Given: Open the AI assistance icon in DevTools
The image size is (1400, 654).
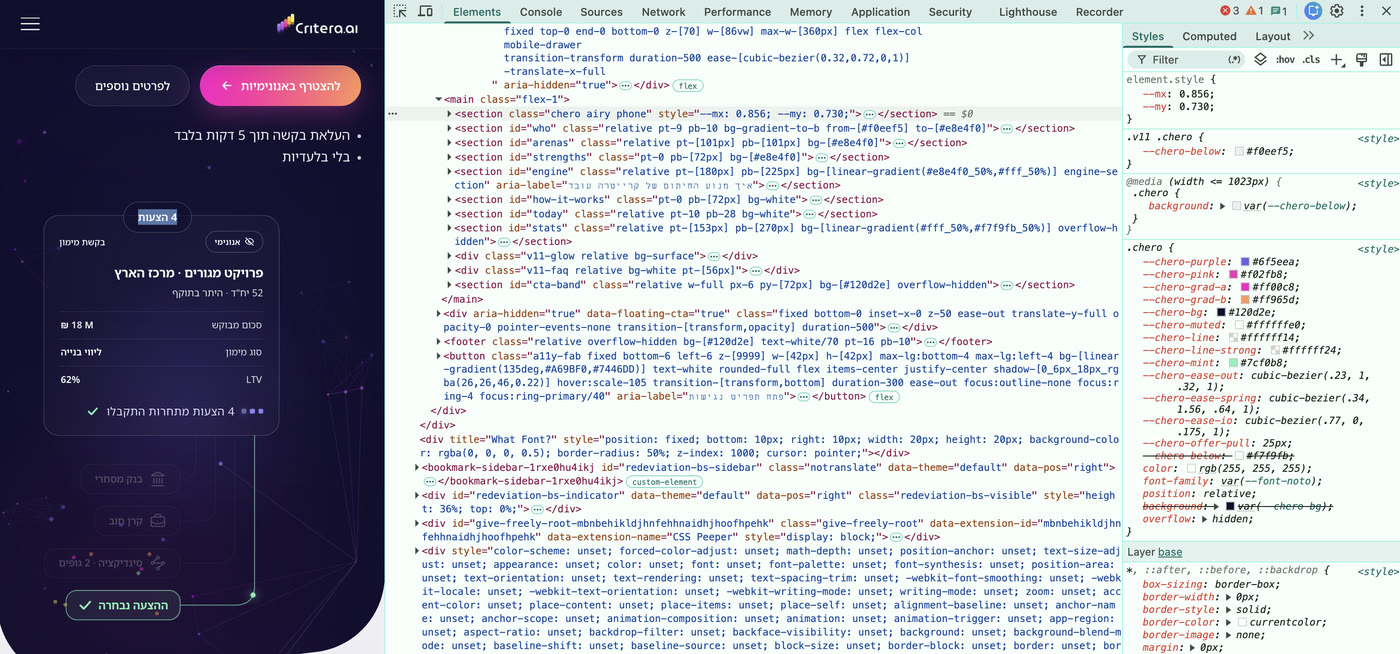Looking at the screenshot, I should click(1313, 11).
